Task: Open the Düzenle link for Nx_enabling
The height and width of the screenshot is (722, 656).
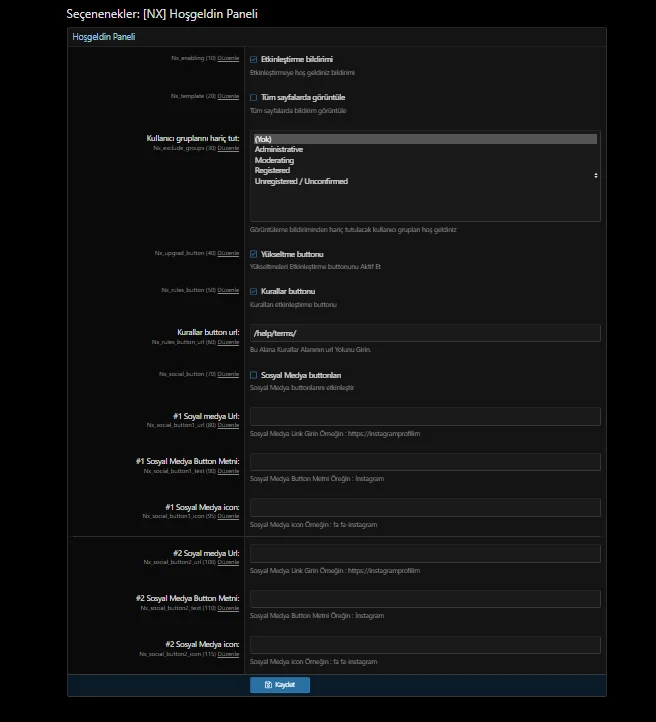Action: (x=228, y=59)
